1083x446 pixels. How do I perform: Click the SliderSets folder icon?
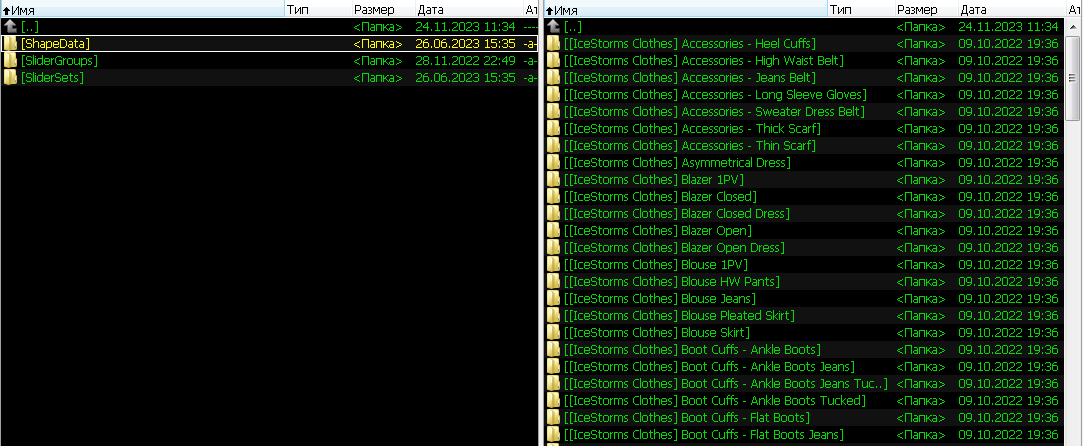tap(10, 78)
